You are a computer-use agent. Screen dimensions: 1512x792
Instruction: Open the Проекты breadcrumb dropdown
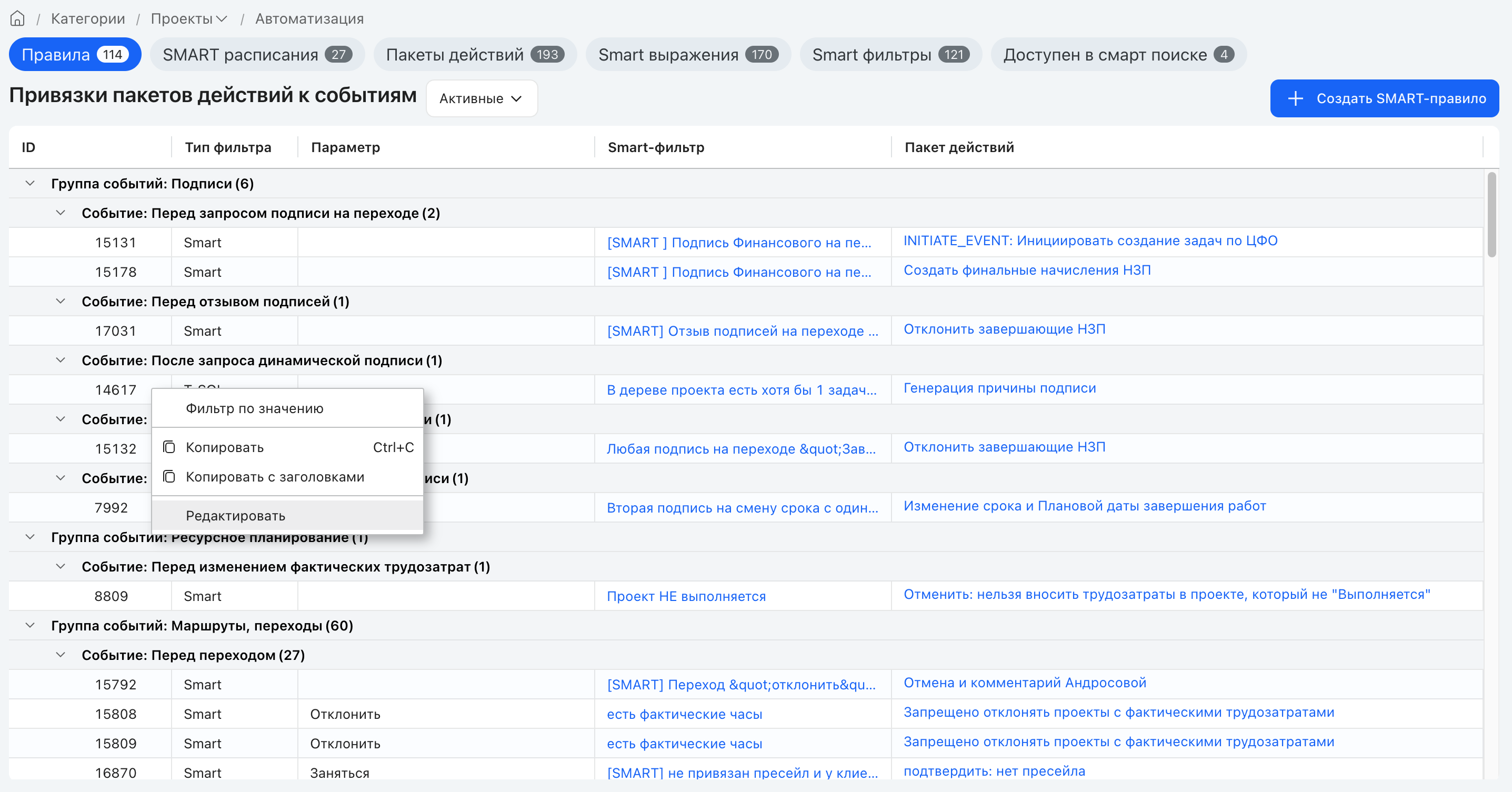(189, 19)
